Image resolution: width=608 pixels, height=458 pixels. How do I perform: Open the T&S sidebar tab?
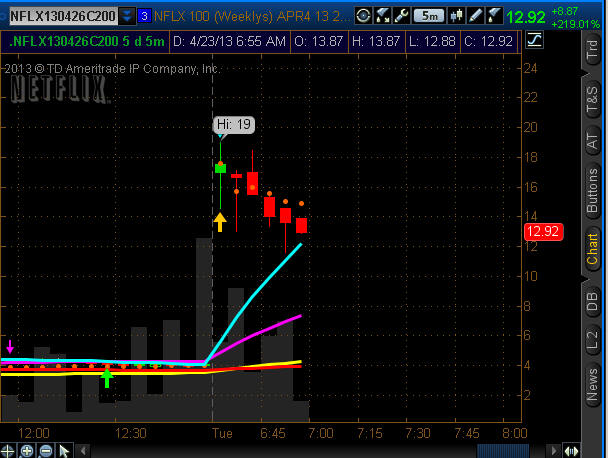(592, 99)
